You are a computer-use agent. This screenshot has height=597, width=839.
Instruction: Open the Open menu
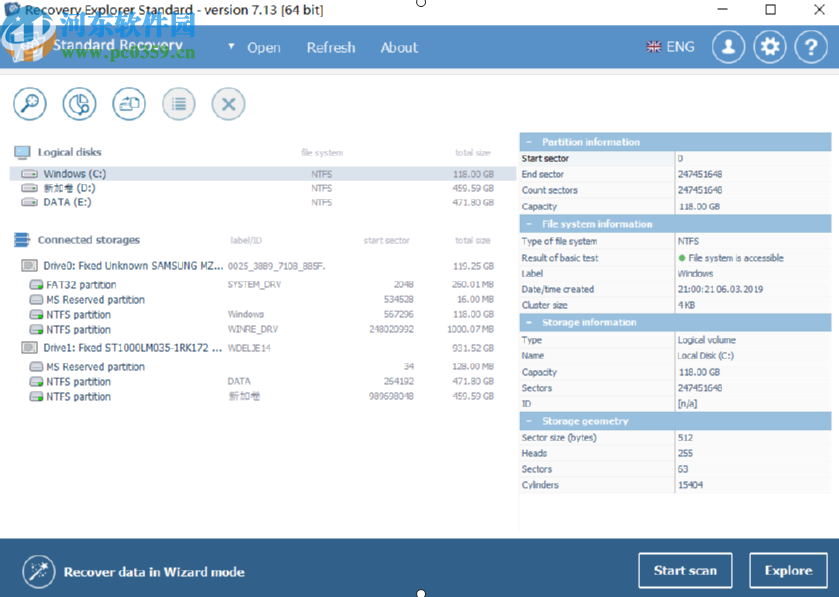264,47
